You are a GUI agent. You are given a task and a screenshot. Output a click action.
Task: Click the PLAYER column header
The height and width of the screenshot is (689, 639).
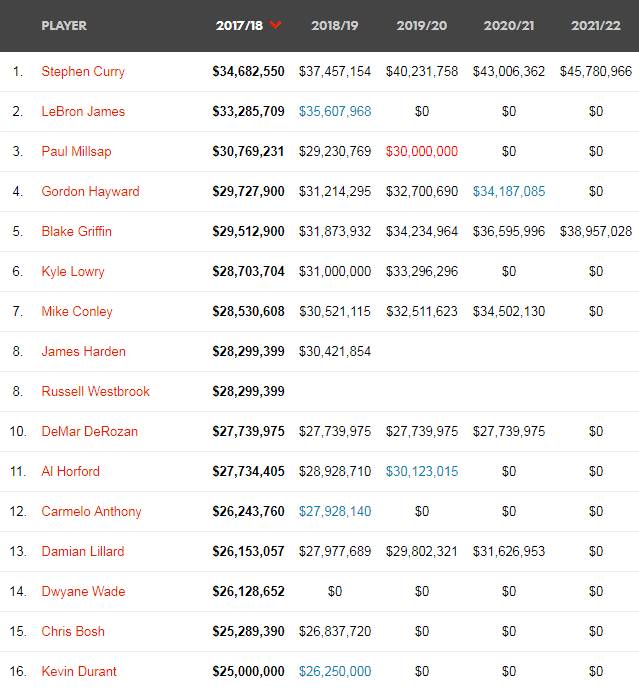tap(64, 25)
